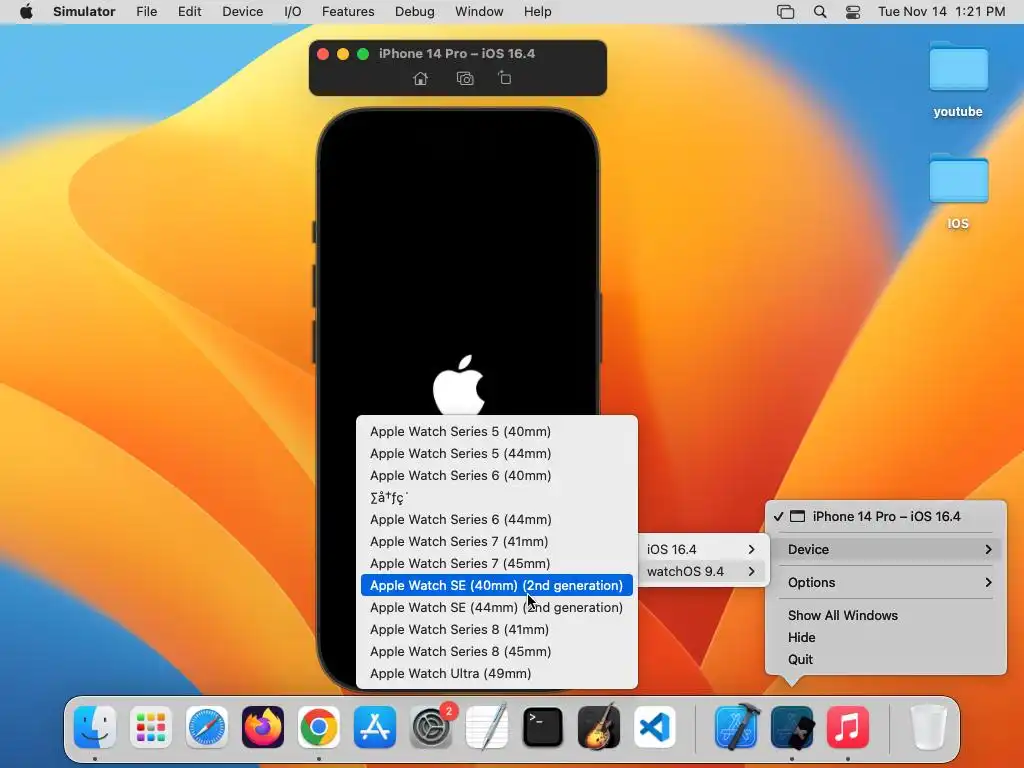Select Apple Watch Series 8 (41mm)

coord(497,630)
